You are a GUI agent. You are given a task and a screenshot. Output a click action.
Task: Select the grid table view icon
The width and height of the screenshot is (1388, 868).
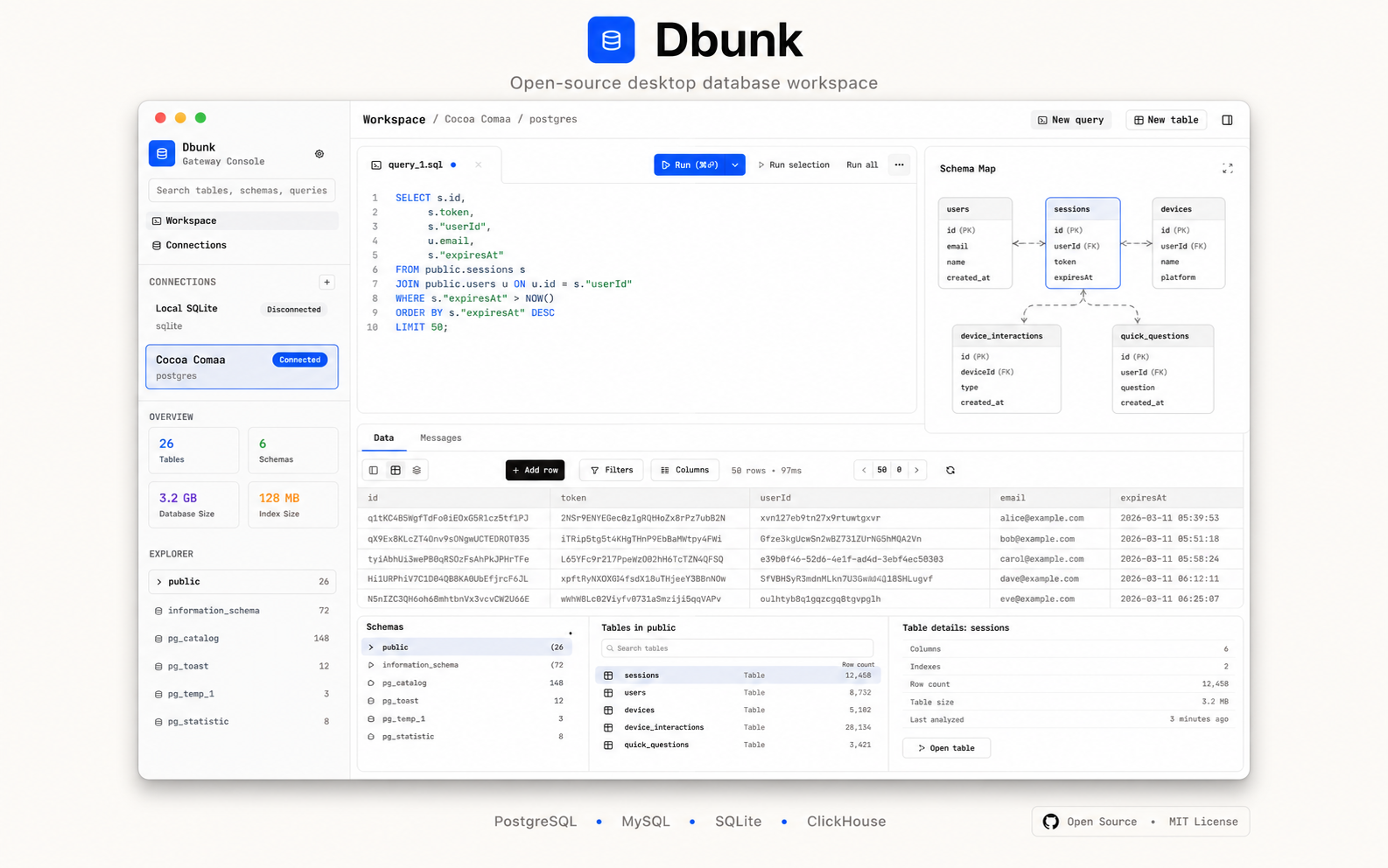(x=396, y=470)
